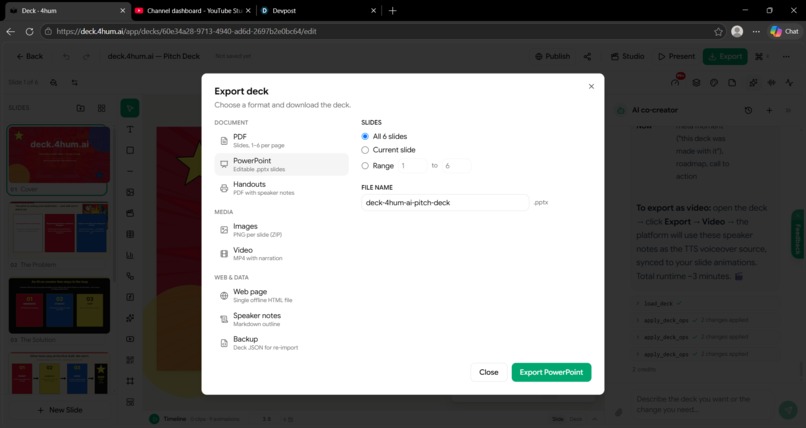This screenshot has height=428, width=806.
Task: Expand the load_deck tool call row
Action: (x=706, y=304)
